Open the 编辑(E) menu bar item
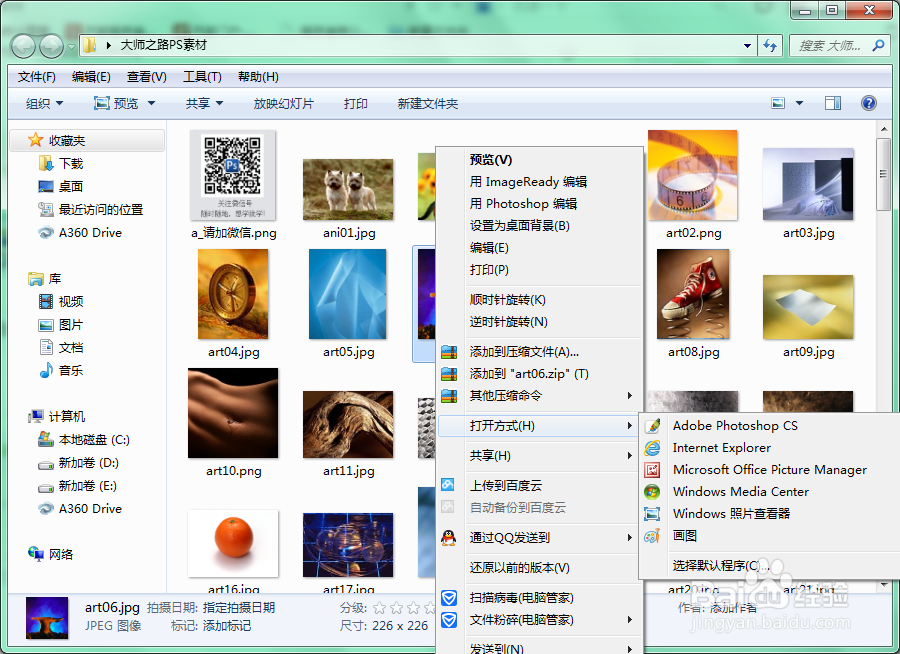Screen dimensions: 900x654 tap(91, 77)
